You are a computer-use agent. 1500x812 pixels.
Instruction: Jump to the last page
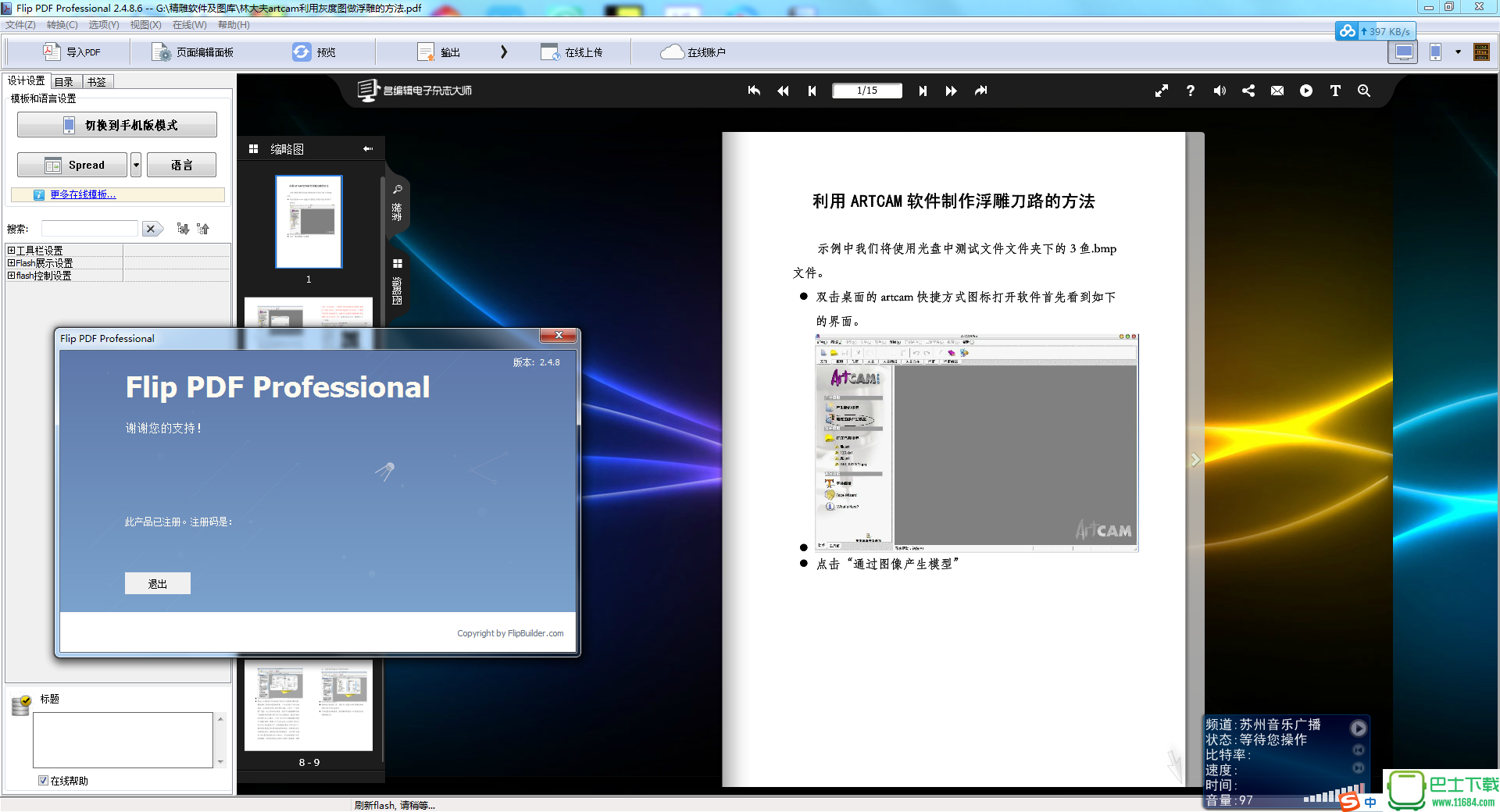tap(980, 91)
